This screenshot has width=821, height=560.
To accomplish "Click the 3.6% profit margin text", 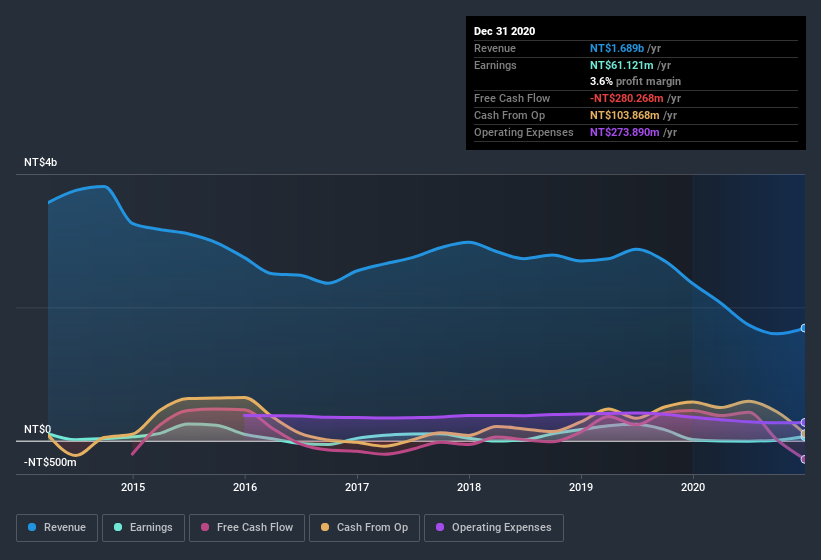I will click(635, 81).
